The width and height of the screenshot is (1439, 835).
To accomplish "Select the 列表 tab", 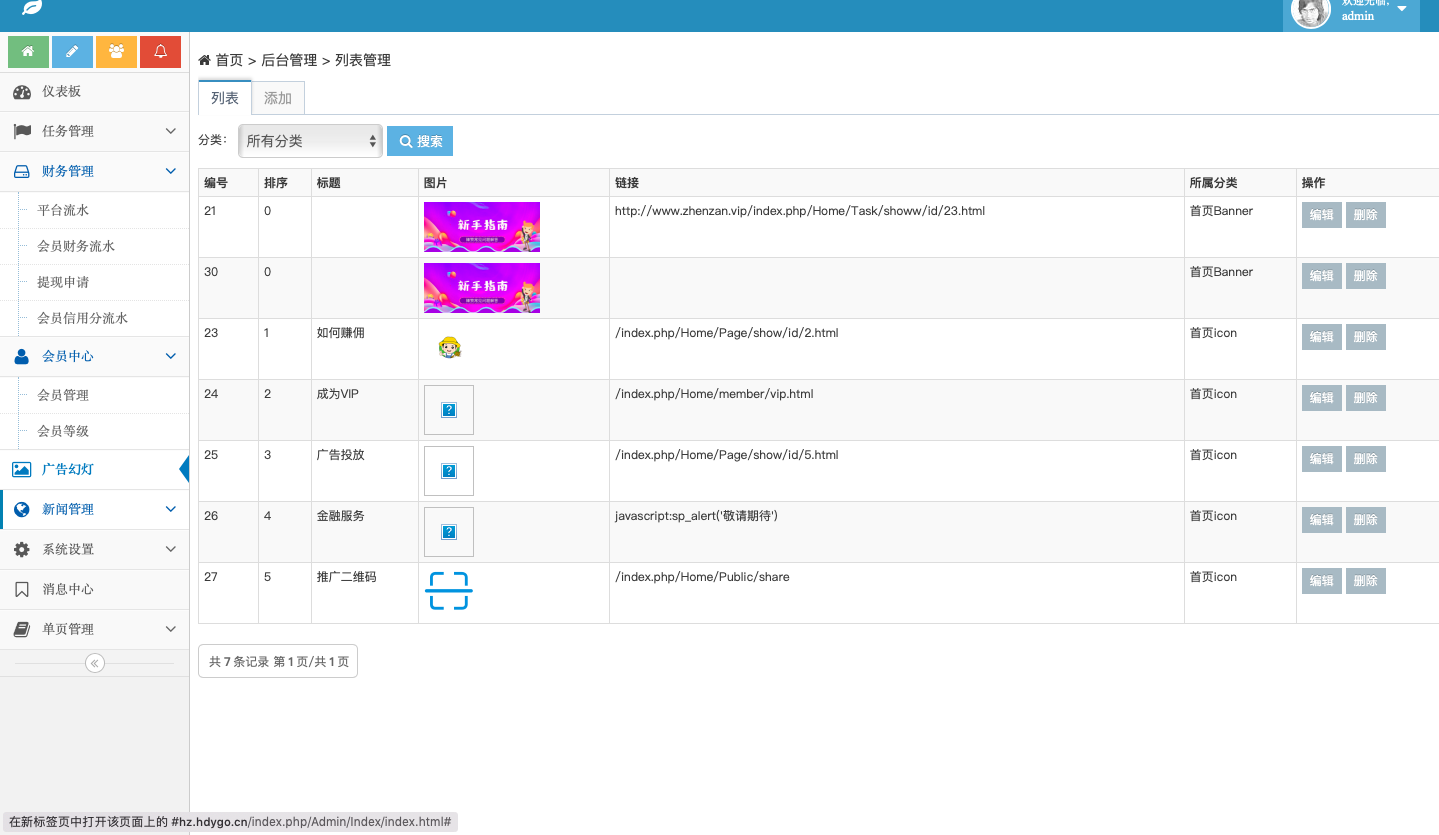I will [x=225, y=98].
